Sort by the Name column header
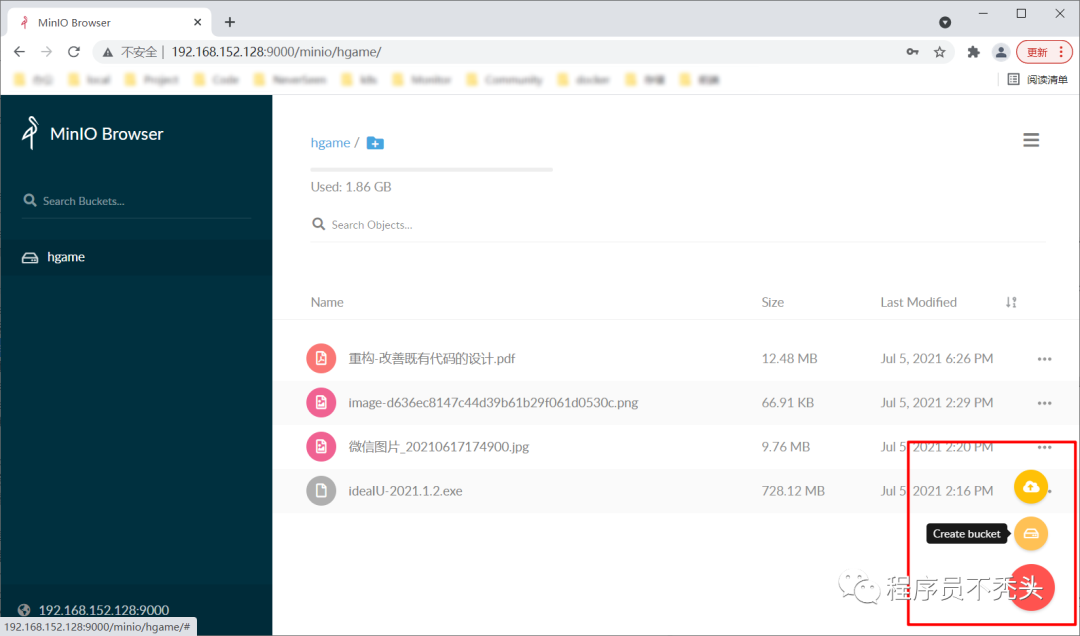The height and width of the screenshot is (636, 1080). tap(326, 302)
